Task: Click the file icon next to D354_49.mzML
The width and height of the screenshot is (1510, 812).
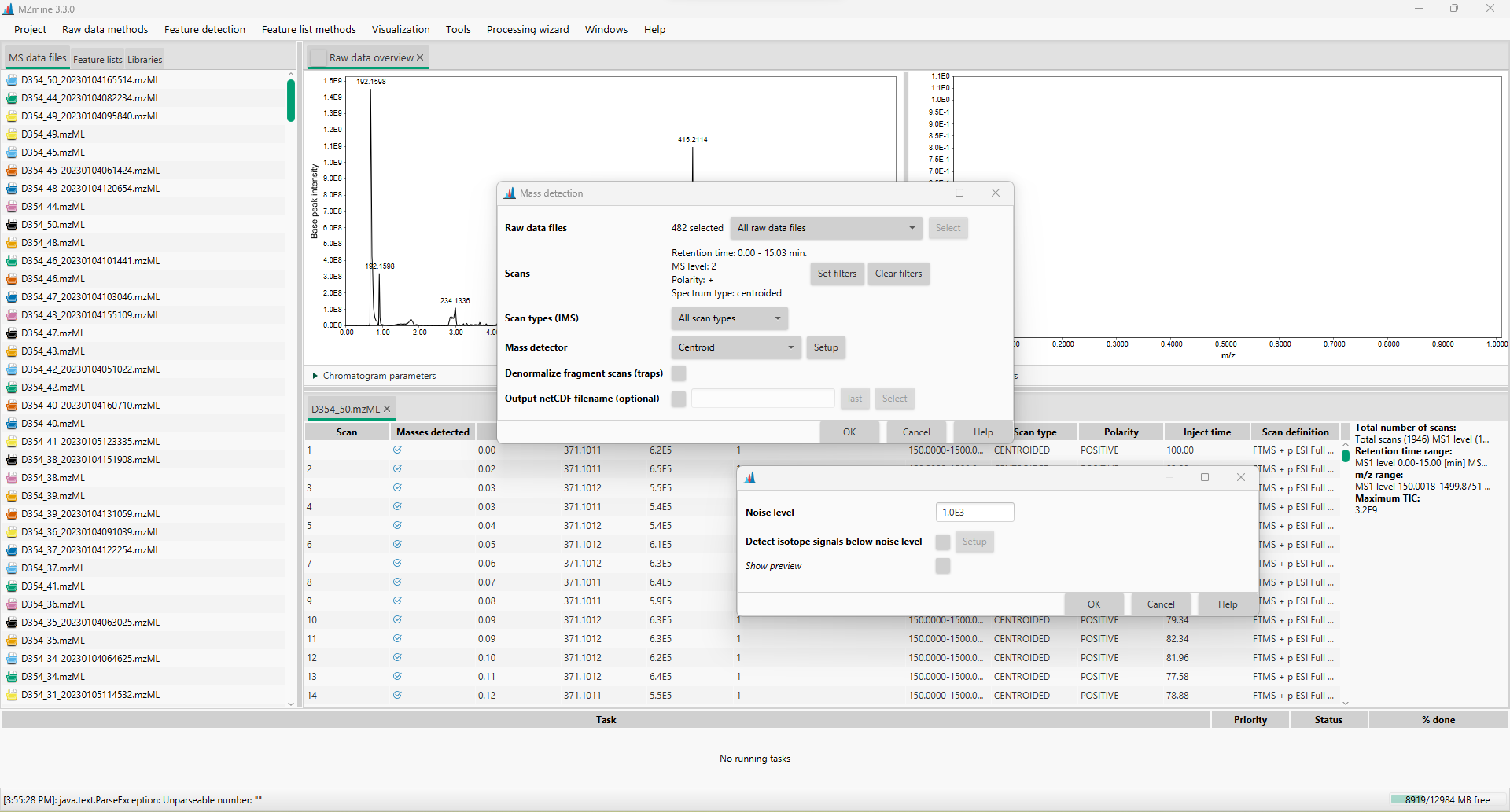Action: [12, 134]
